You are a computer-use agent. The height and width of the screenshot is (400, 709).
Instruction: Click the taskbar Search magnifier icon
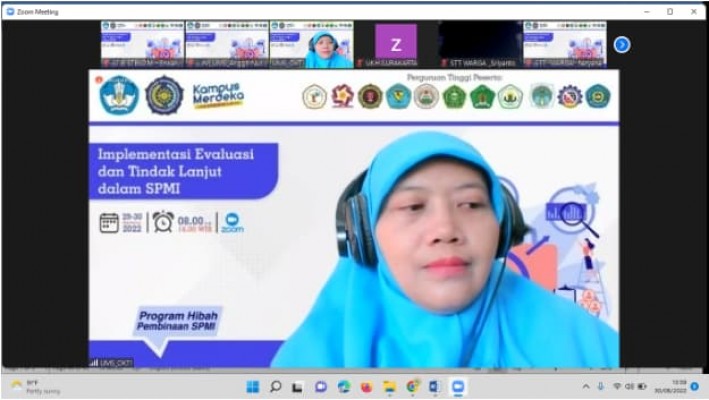[275, 386]
